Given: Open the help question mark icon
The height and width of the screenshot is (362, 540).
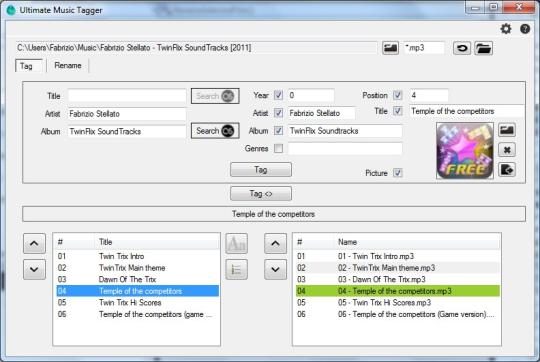Looking at the screenshot, I should 525,29.
